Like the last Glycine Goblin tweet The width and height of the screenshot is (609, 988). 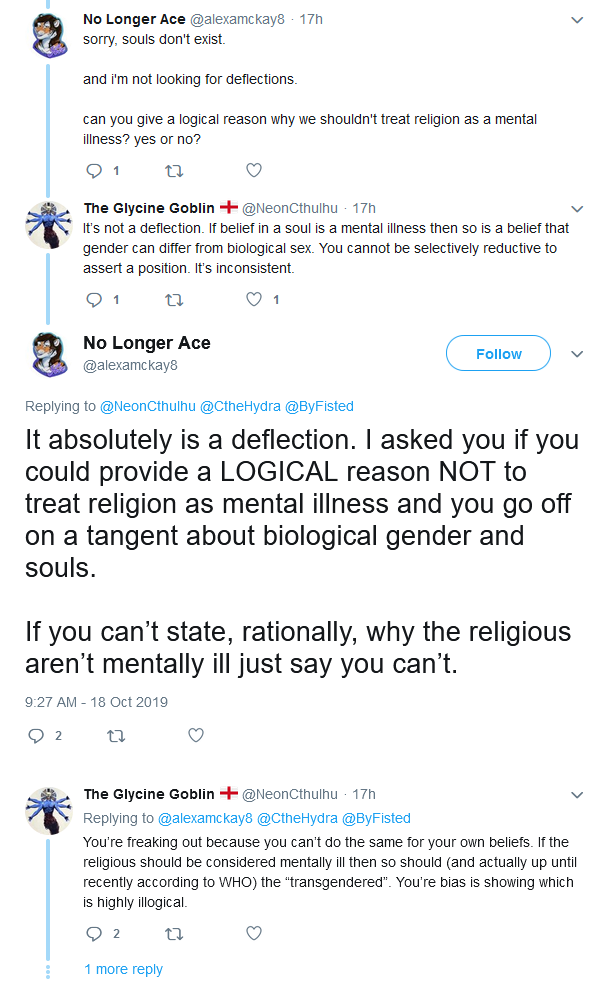click(254, 933)
